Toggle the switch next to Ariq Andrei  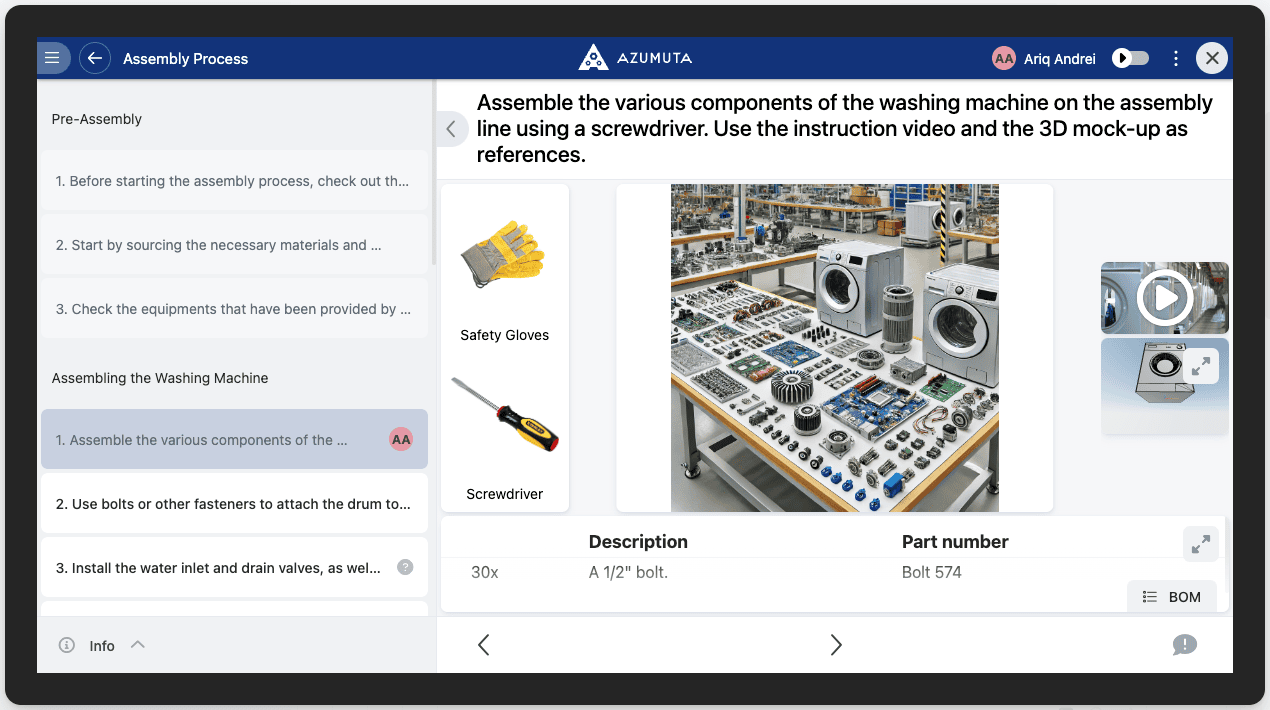[x=1131, y=58]
